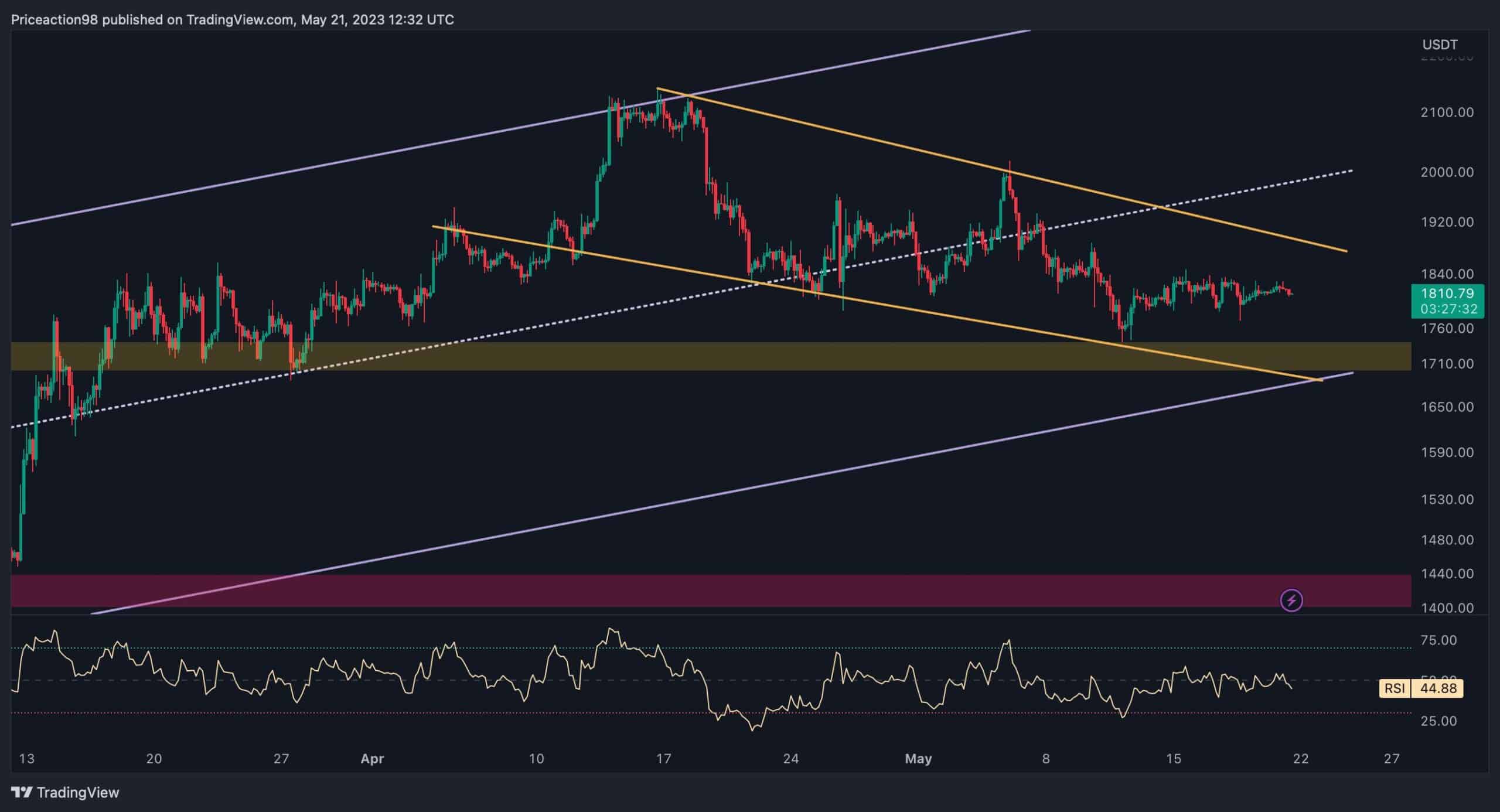
Task: Click the RSI value 44.88 badge
Action: 1438,688
